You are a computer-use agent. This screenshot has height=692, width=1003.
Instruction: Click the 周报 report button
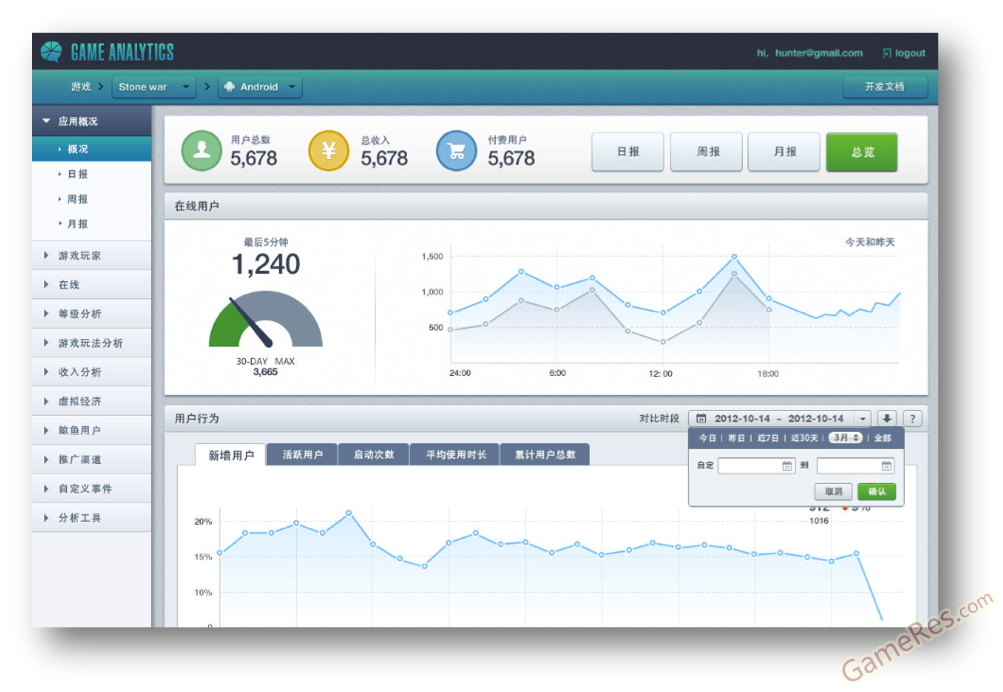point(706,152)
